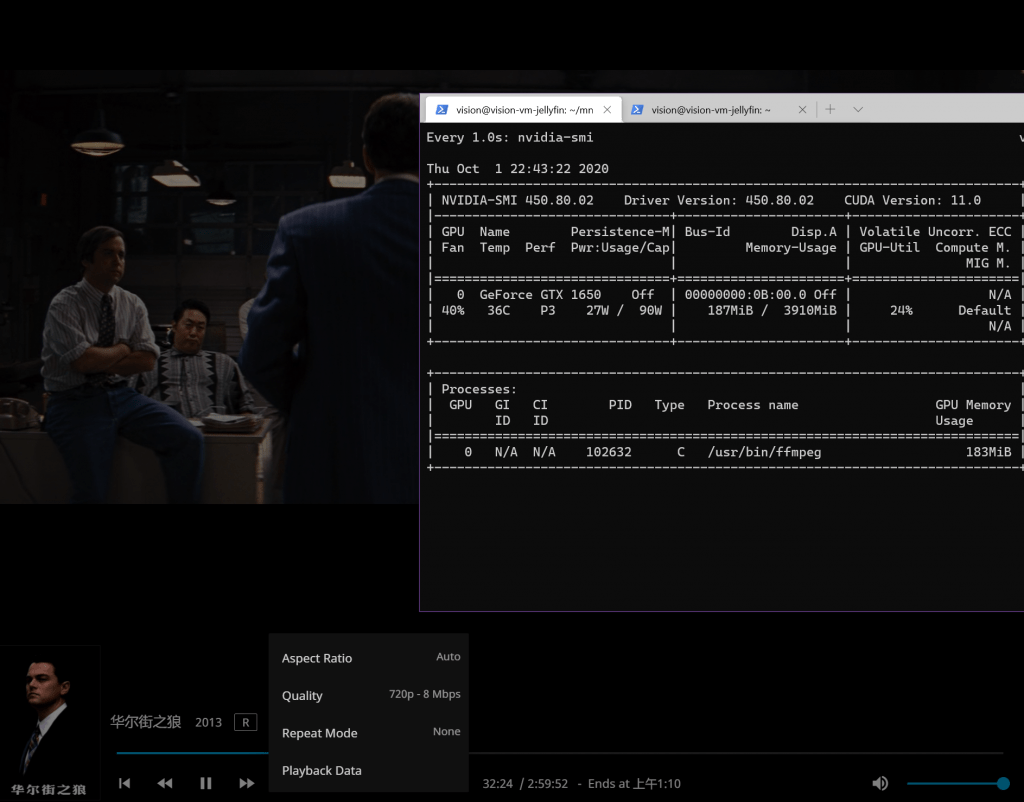Click GeForce GTX 1650 GPU name
This screenshot has width=1024, height=802.
(540, 295)
